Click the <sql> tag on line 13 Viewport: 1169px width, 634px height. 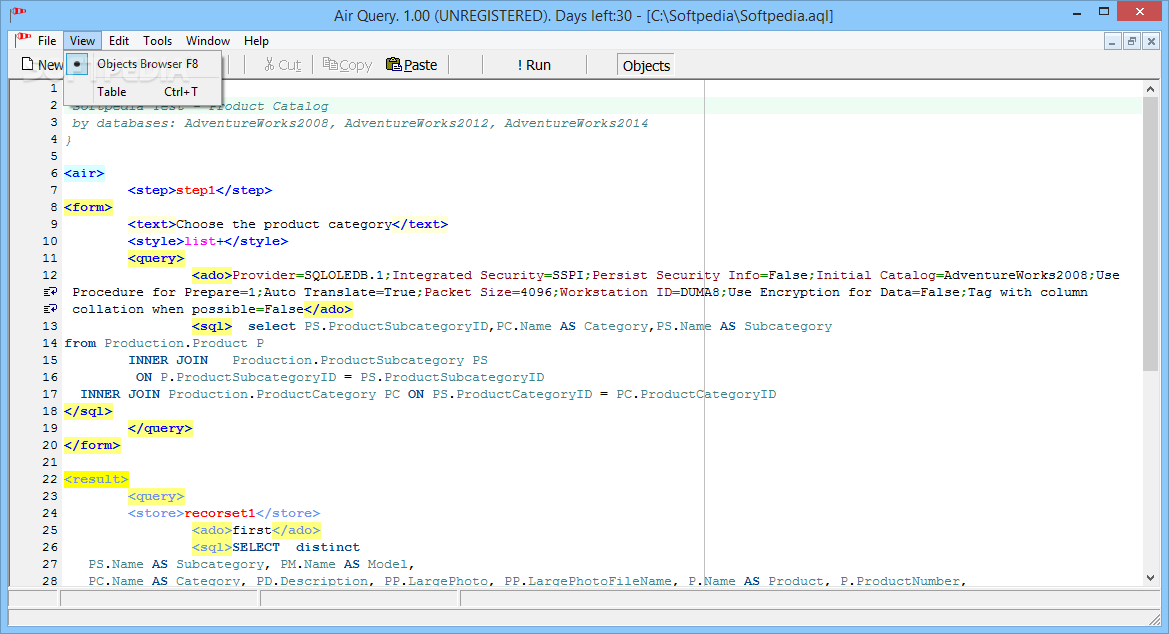click(x=212, y=327)
